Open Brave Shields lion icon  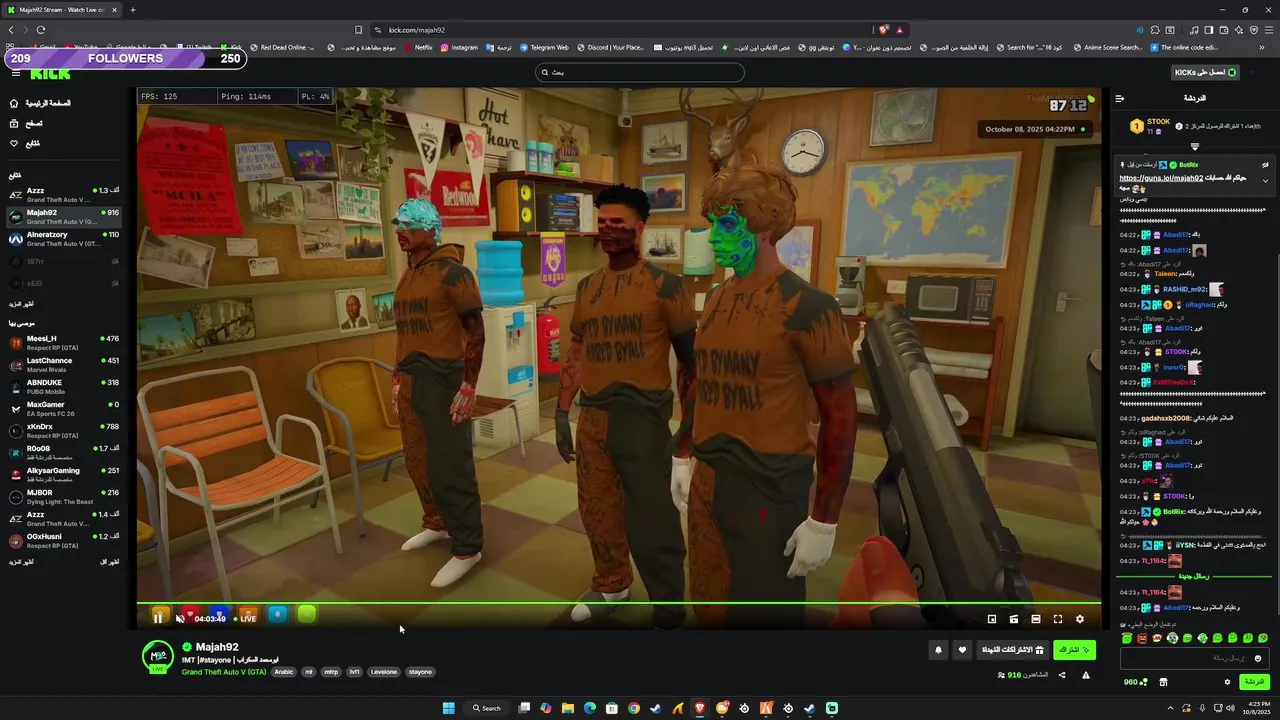tap(883, 30)
